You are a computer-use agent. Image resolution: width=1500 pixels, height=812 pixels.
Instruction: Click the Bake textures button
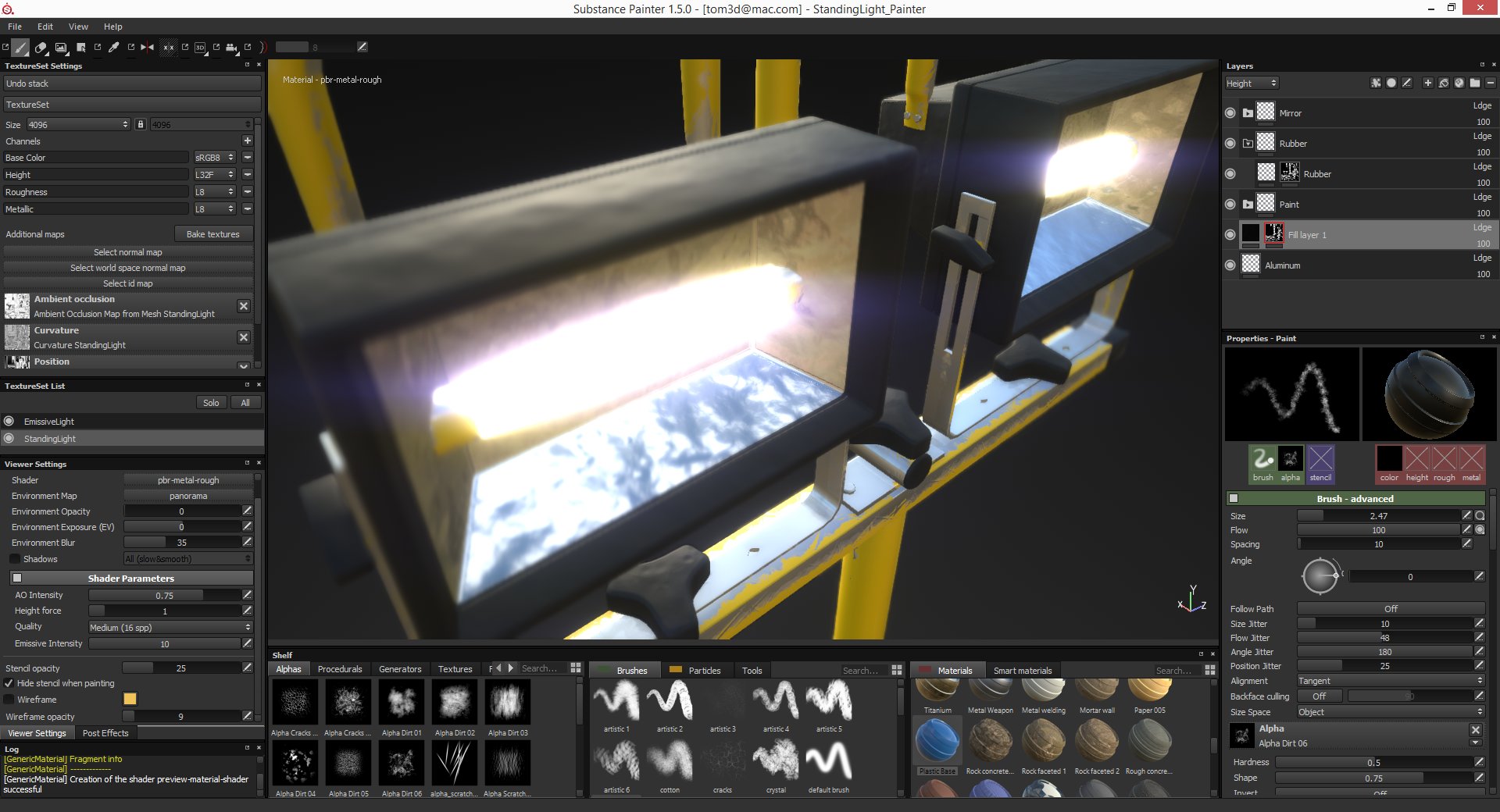coord(214,233)
